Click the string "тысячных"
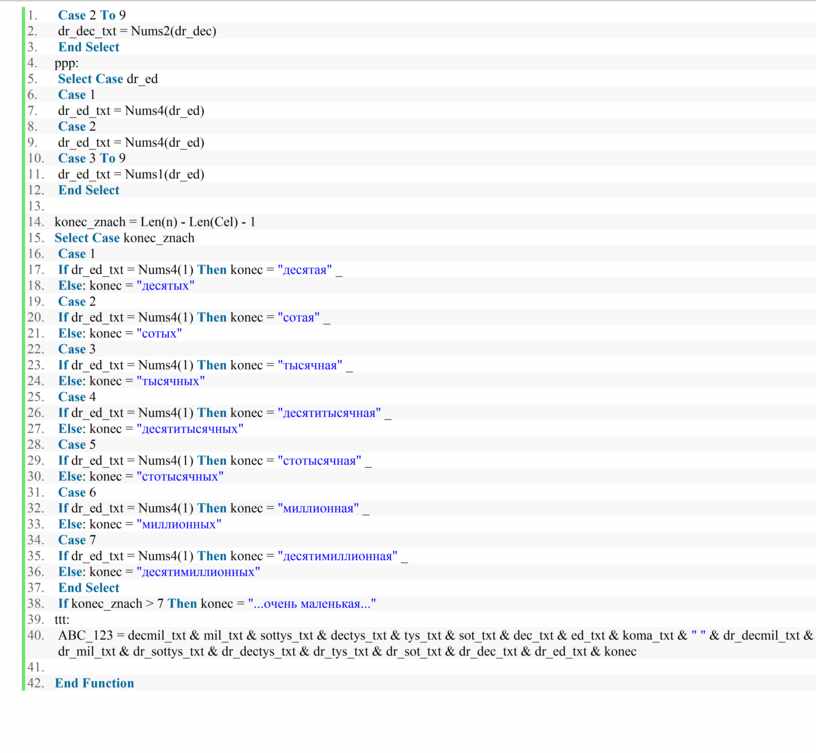The width and height of the screenshot is (816, 753). (x=171, y=381)
